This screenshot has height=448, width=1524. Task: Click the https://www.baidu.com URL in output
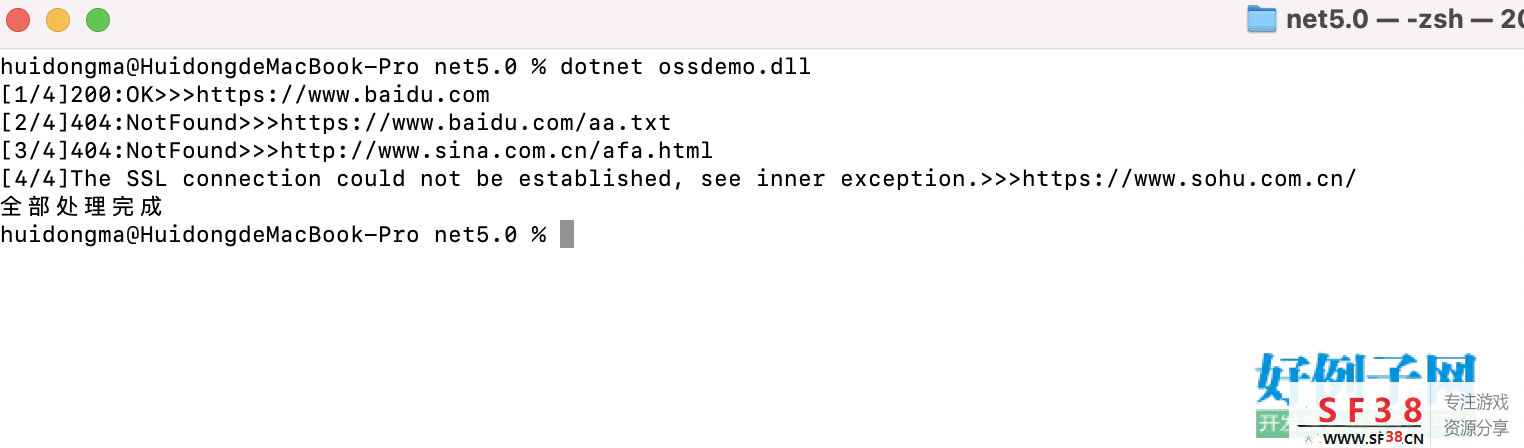[343, 95]
